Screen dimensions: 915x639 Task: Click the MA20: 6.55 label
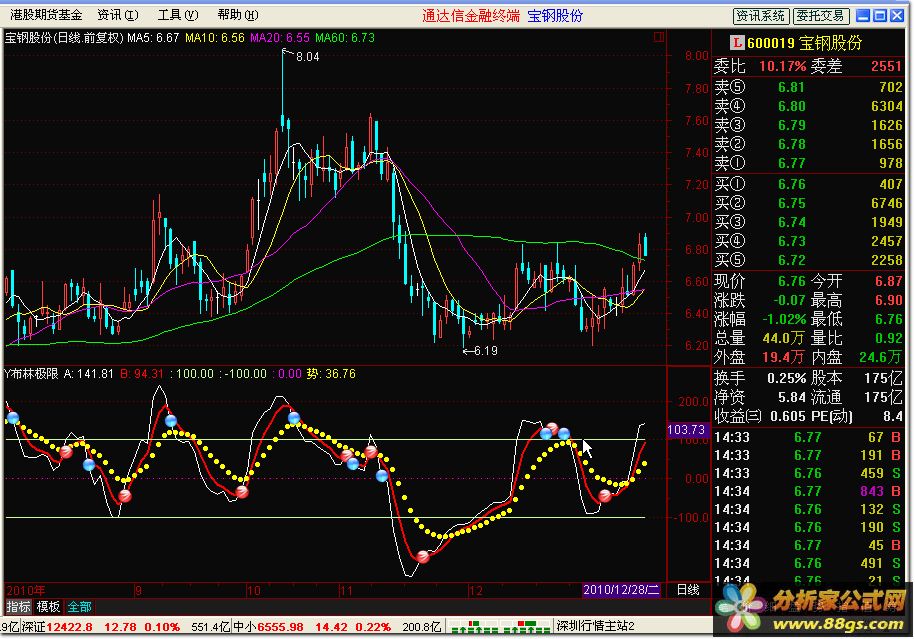click(280, 38)
